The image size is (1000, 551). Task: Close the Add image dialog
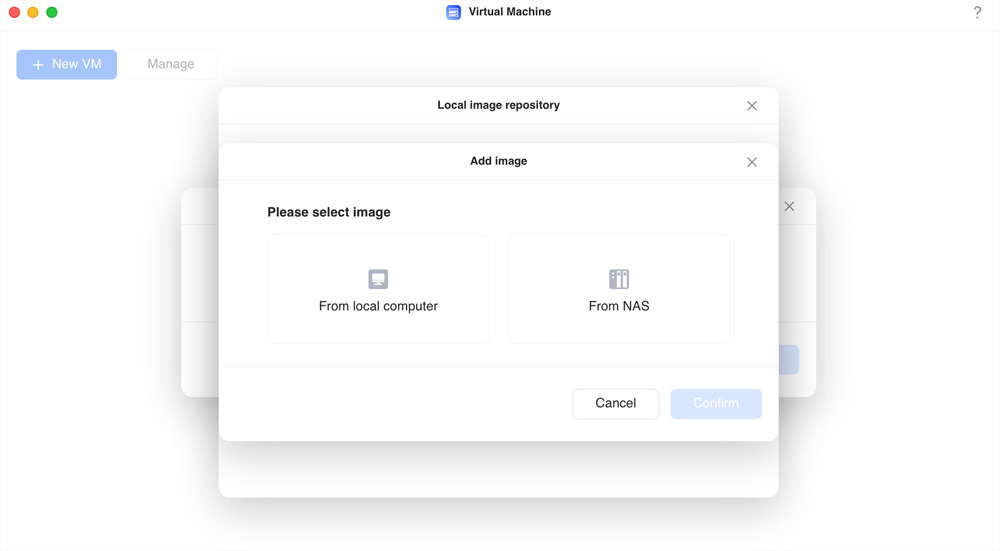click(x=752, y=162)
